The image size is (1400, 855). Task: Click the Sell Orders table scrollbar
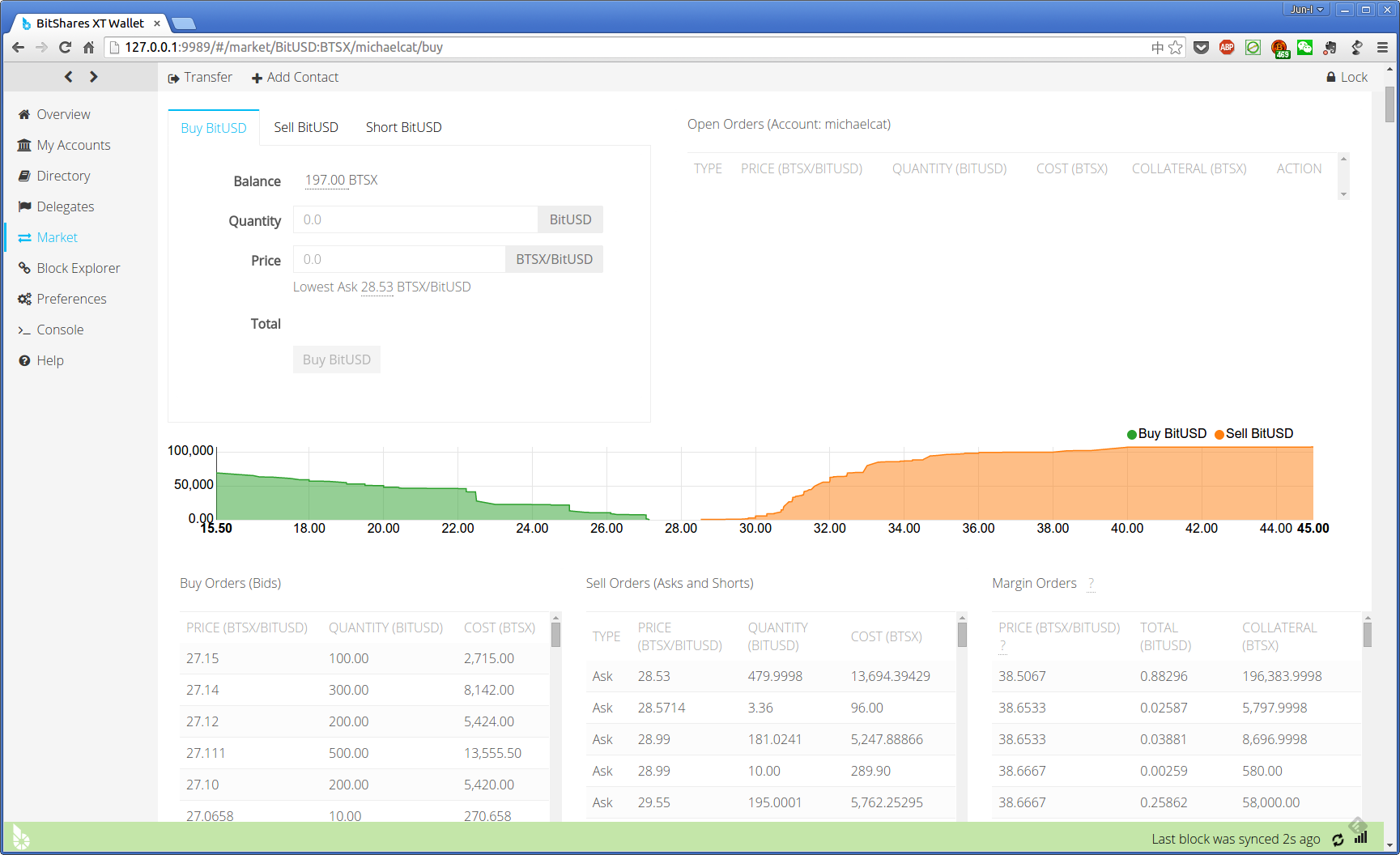(962, 634)
